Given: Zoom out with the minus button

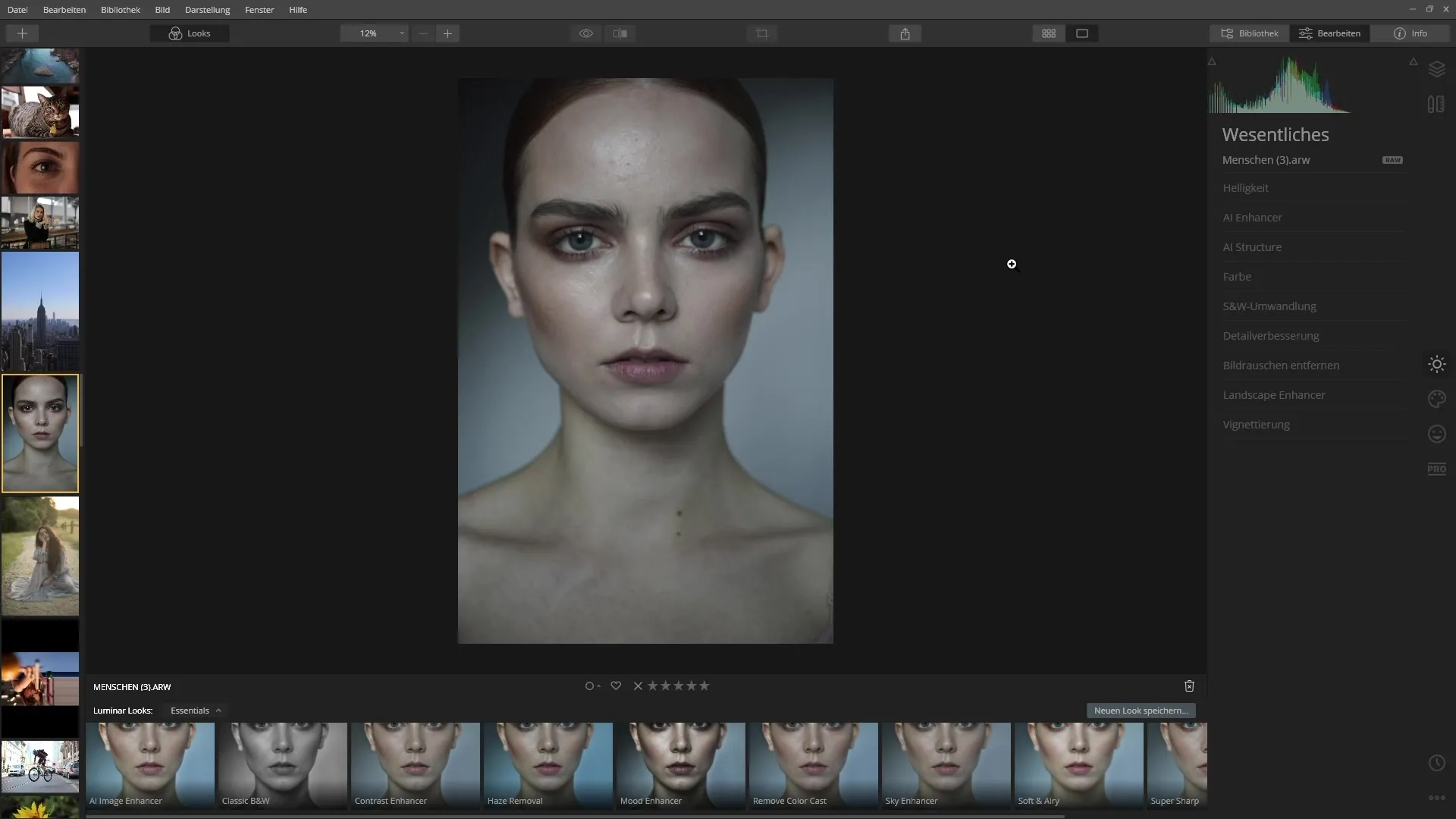Looking at the screenshot, I should pyautogui.click(x=423, y=33).
